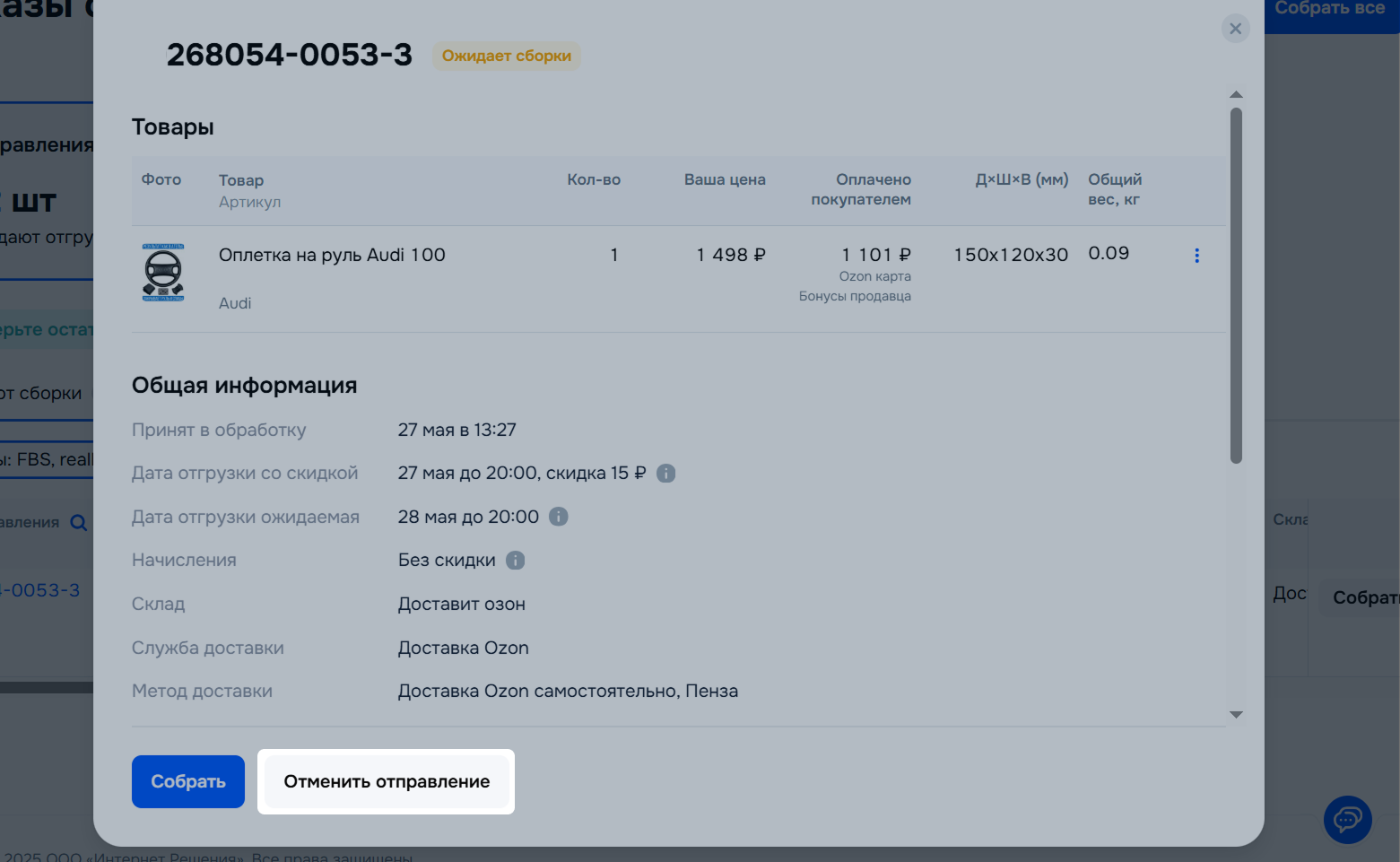Image resolution: width=1400 pixels, height=862 pixels.
Task: Click the Фото column header
Action: (x=161, y=179)
